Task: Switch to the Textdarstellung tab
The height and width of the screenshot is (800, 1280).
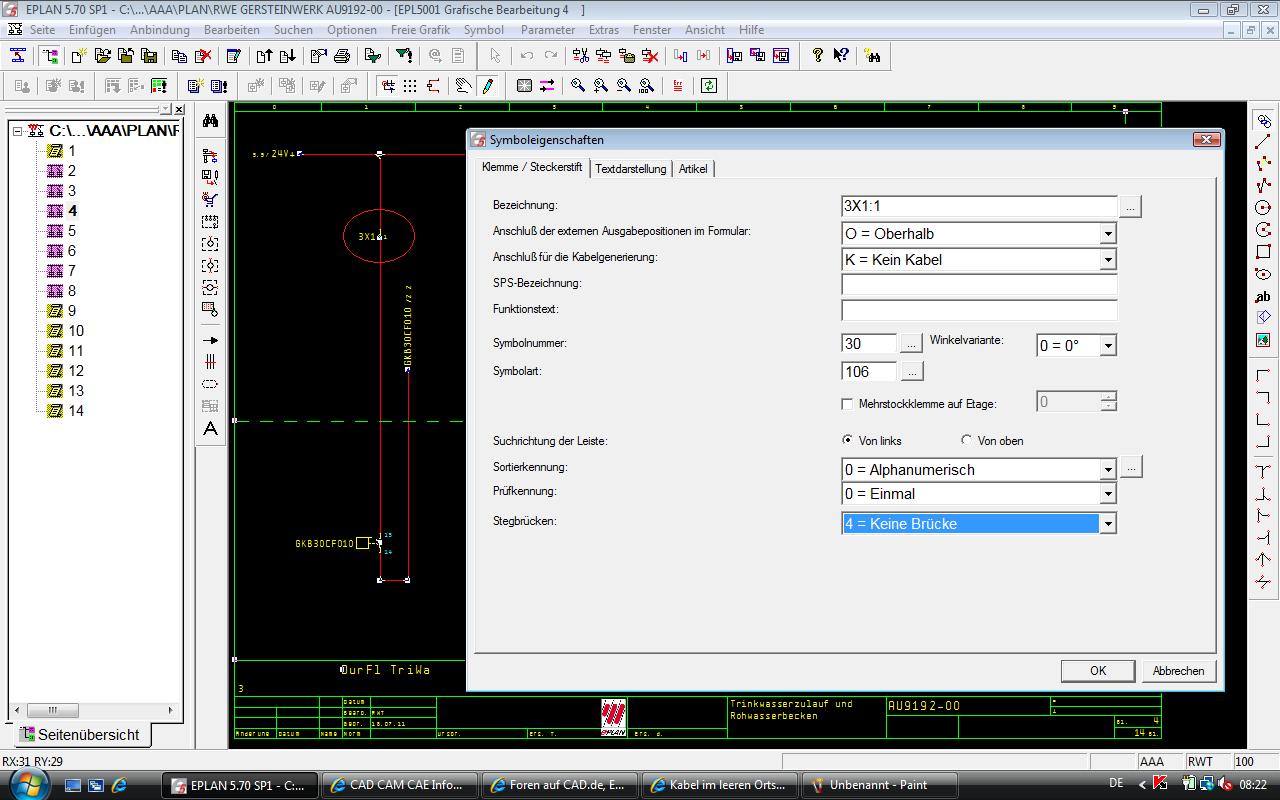Action: click(x=631, y=169)
